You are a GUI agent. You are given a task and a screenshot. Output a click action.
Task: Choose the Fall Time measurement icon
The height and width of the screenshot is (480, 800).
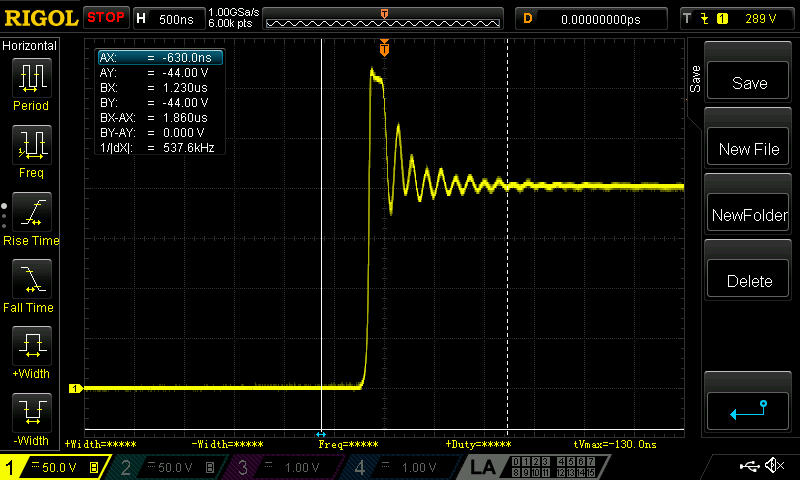pyautogui.click(x=32, y=279)
